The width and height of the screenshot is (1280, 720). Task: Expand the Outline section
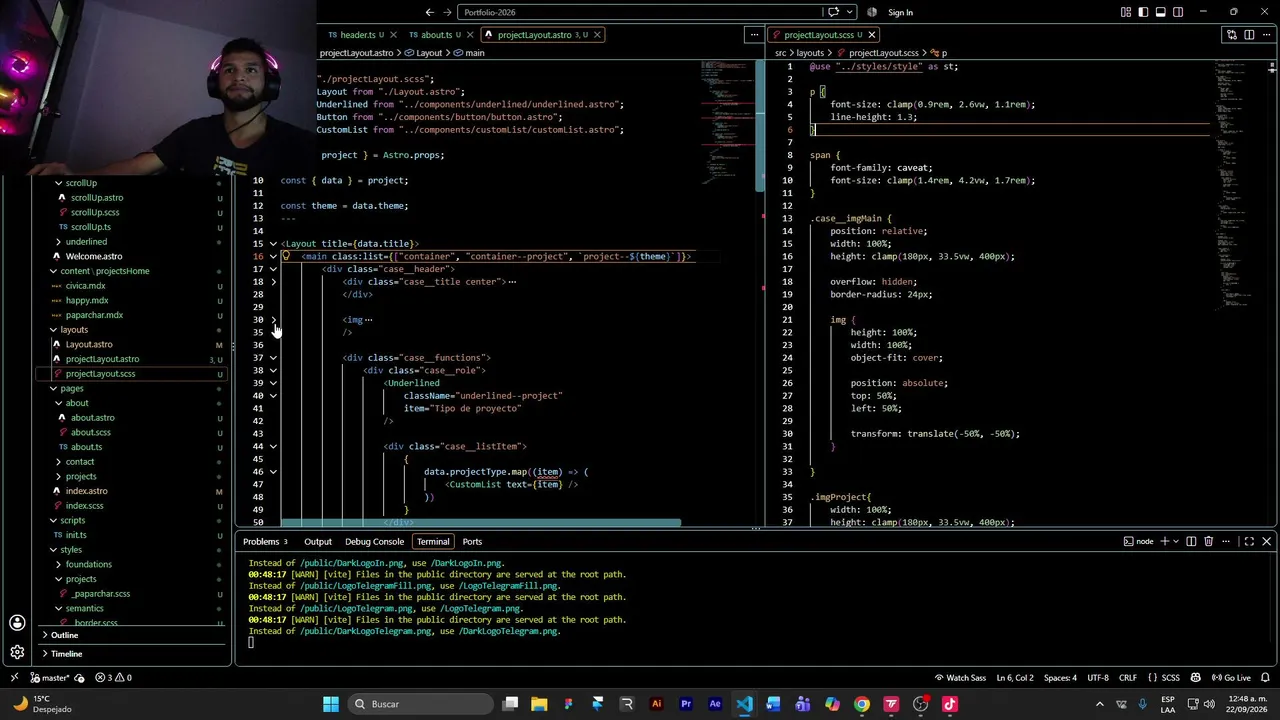point(130,635)
